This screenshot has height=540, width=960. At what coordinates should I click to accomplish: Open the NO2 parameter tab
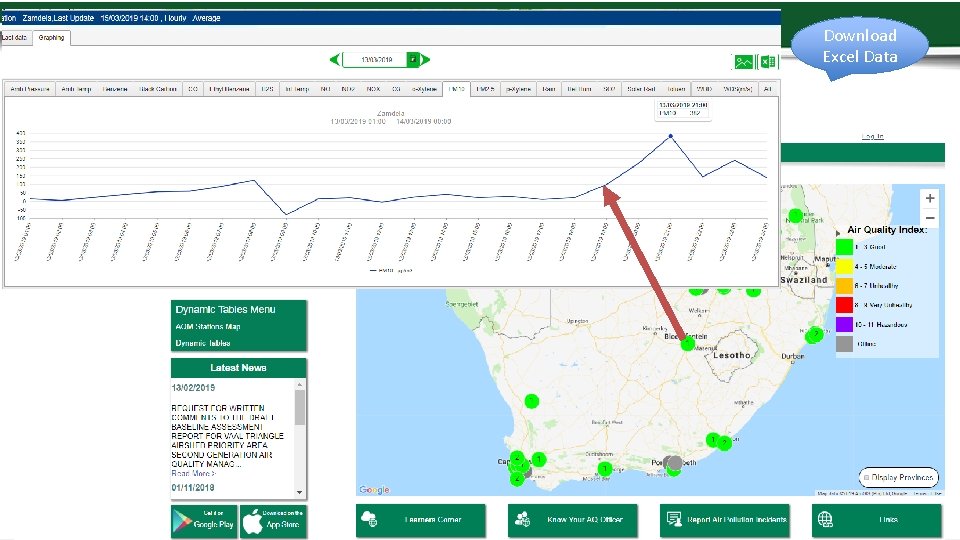(x=348, y=89)
